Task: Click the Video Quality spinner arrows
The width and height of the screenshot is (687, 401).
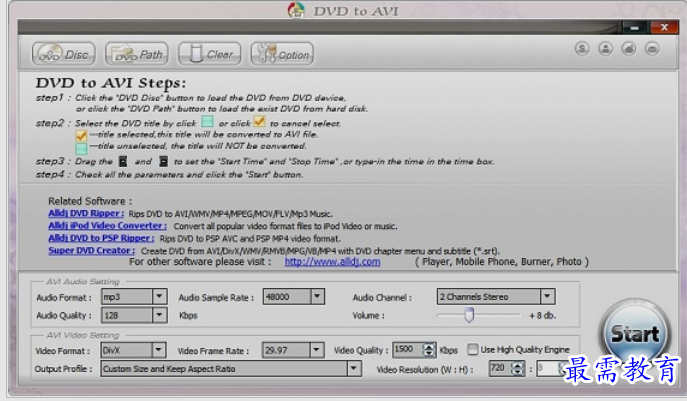Action: [429, 350]
